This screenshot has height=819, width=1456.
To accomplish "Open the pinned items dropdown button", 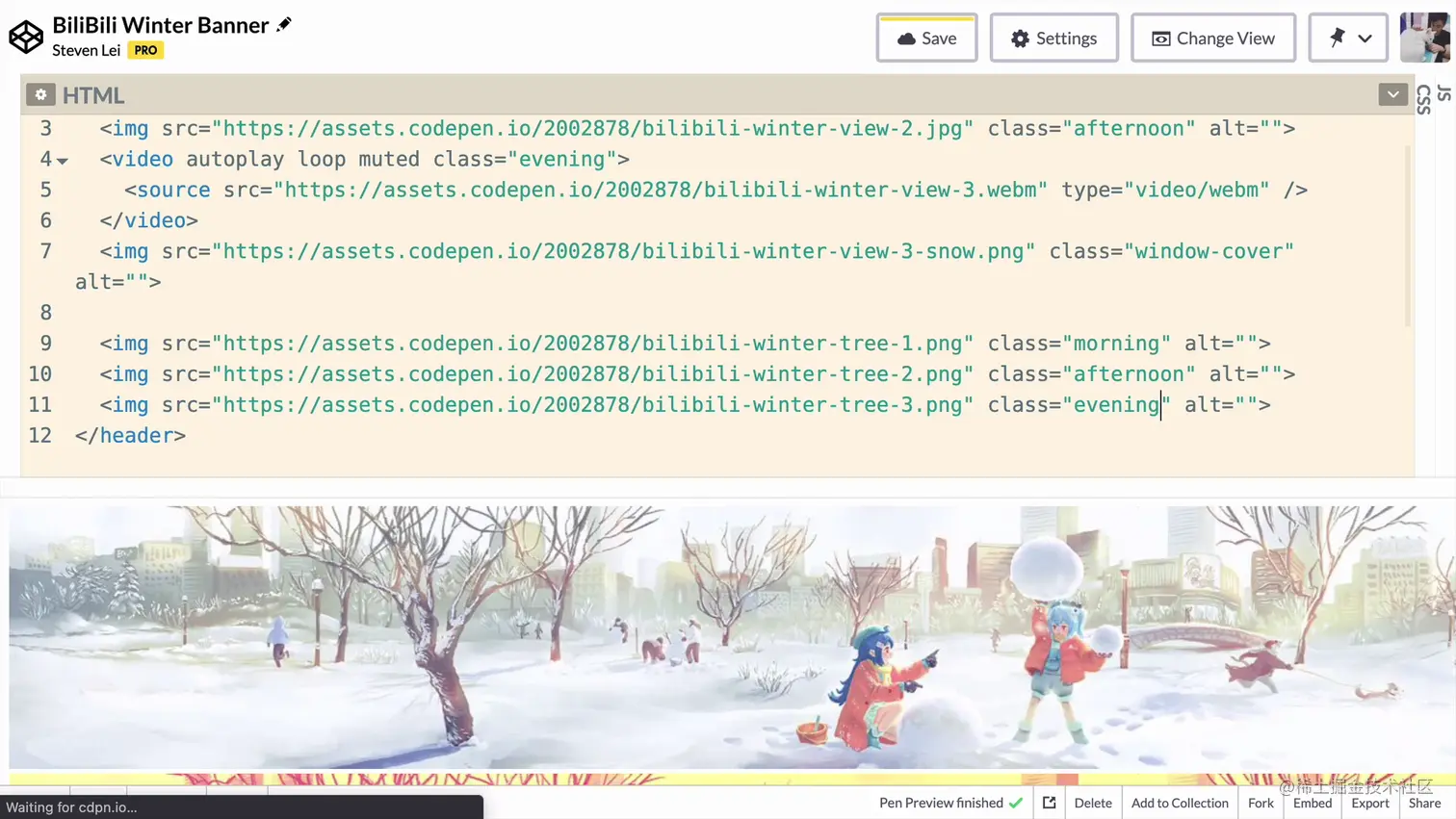I will pos(1348,38).
